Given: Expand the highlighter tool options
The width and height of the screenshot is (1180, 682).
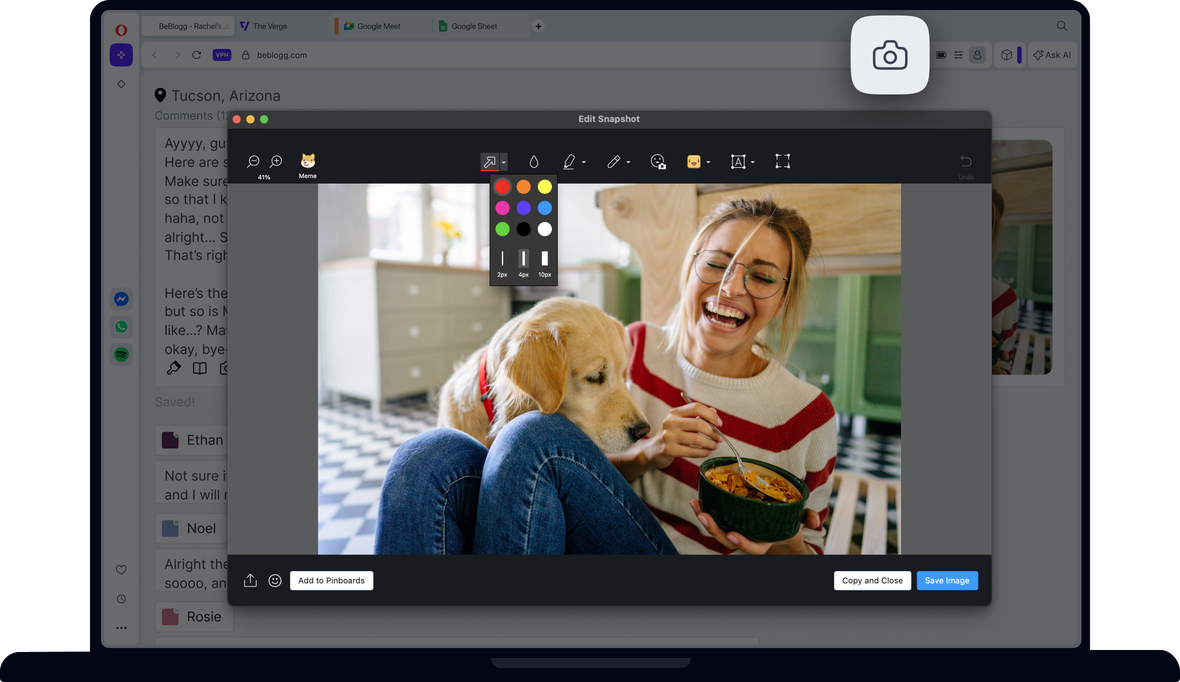Looking at the screenshot, I should click(x=583, y=162).
